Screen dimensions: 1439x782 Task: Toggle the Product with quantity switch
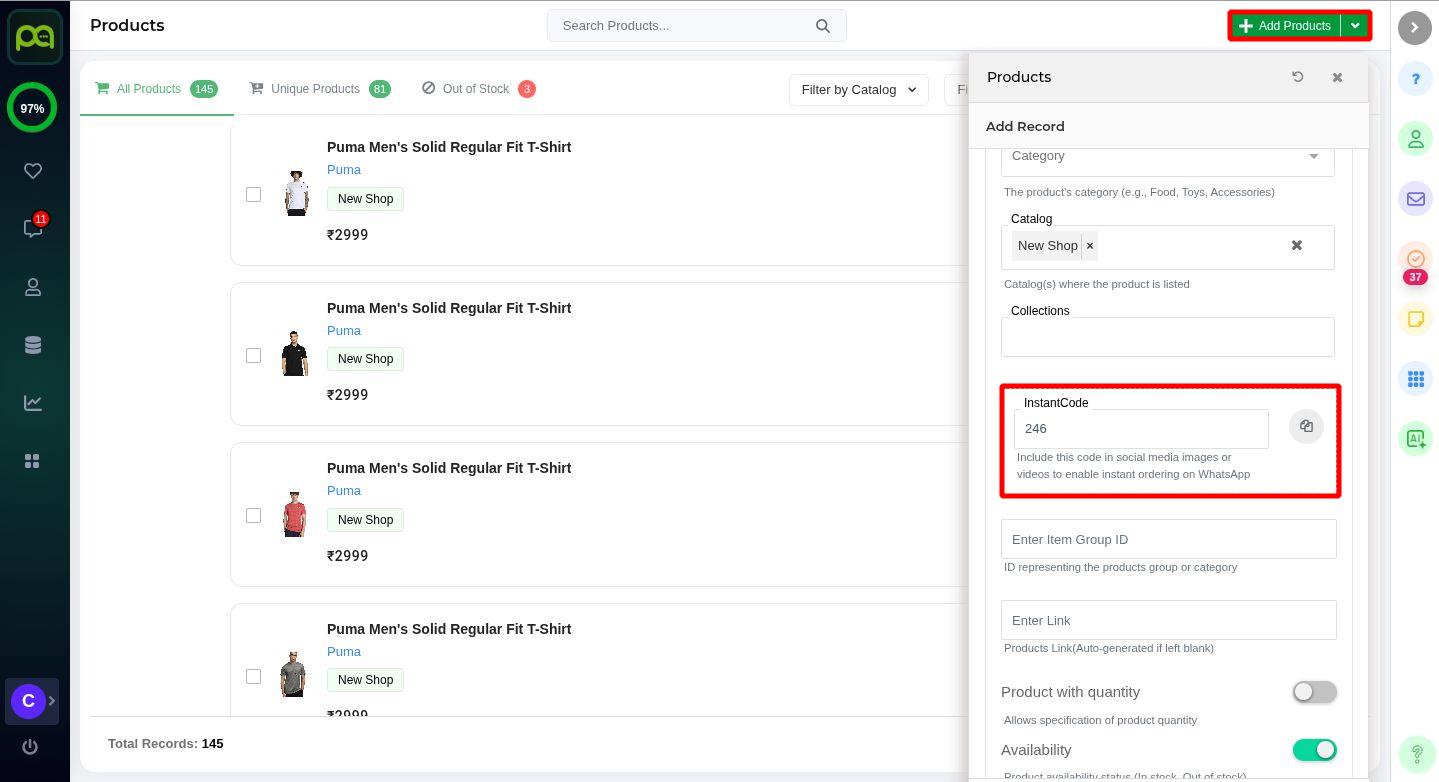click(x=1314, y=692)
